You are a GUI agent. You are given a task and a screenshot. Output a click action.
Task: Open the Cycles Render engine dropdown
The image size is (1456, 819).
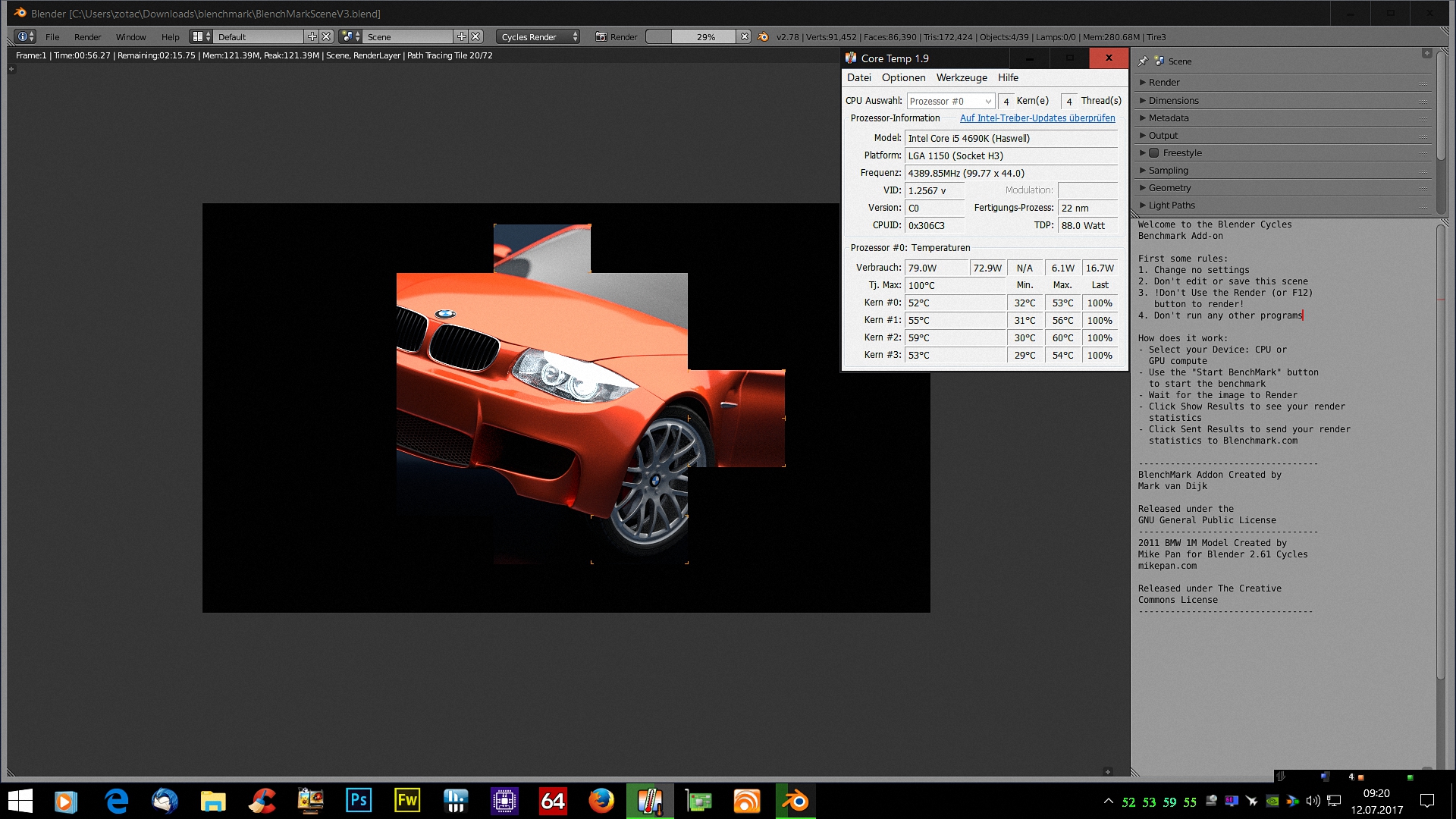(538, 36)
